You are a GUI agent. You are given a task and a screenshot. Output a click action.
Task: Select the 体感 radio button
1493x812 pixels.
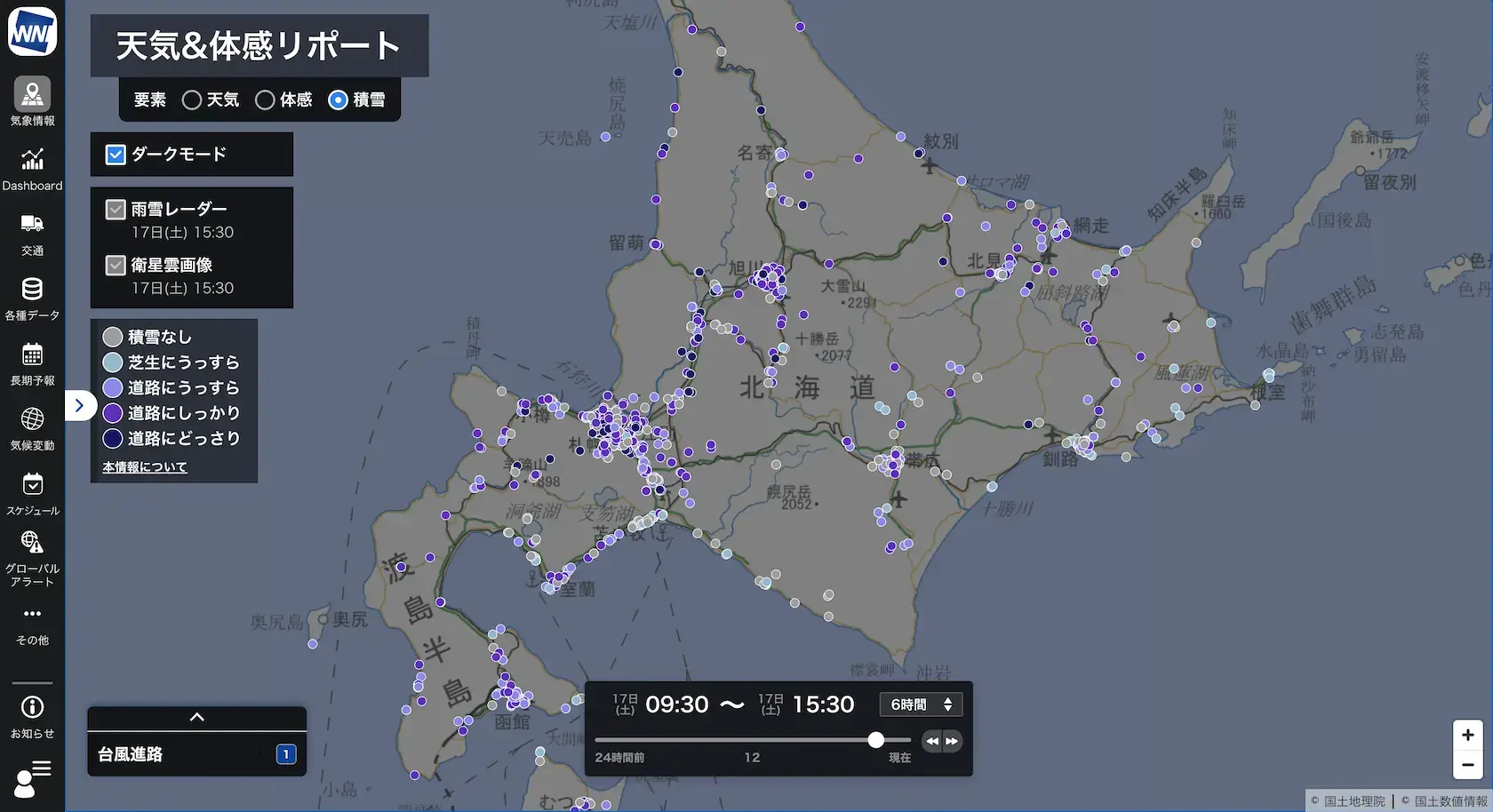(265, 100)
